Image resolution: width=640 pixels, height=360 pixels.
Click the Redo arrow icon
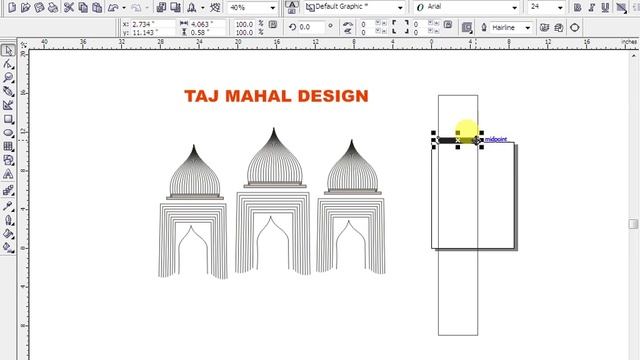click(x=136, y=7)
